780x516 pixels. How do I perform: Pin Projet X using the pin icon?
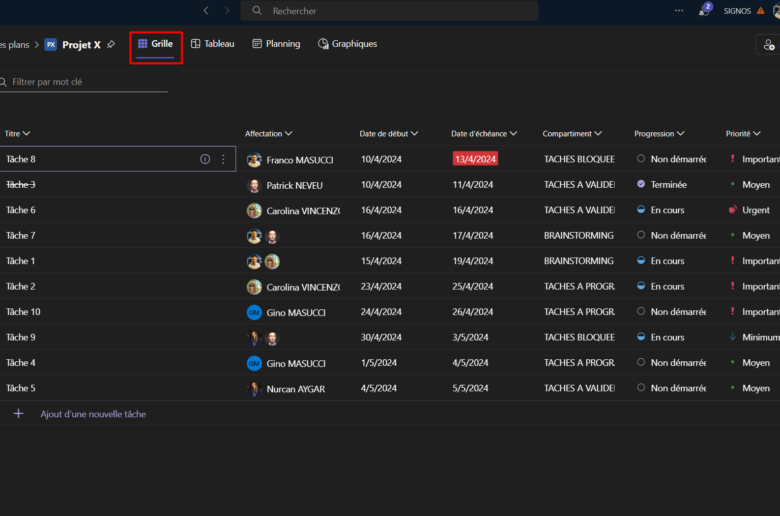(111, 45)
